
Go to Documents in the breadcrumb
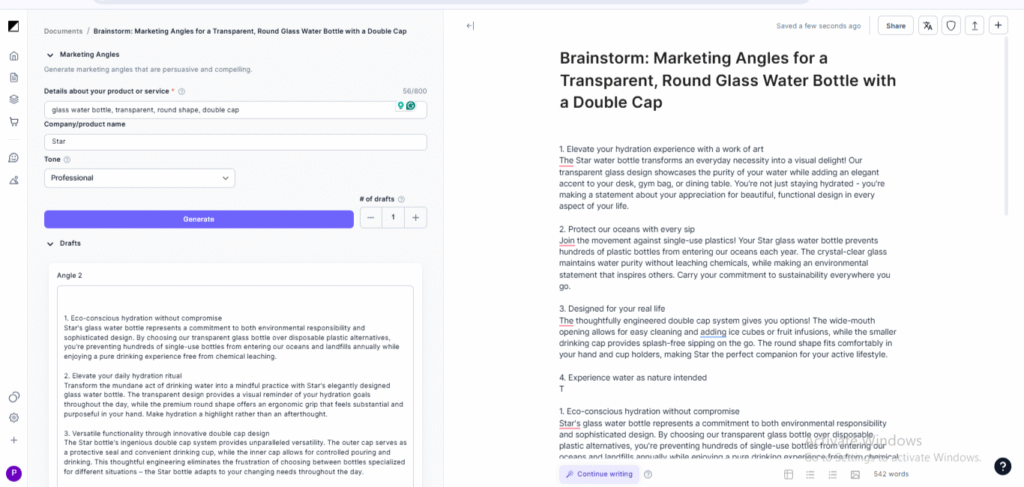[x=63, y=31]
